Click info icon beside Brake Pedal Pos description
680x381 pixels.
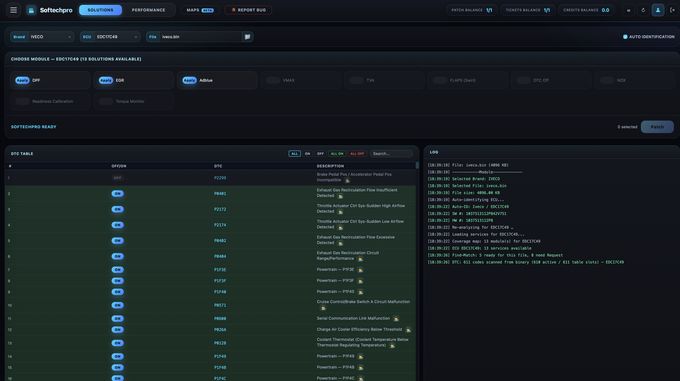coord(347,180)
